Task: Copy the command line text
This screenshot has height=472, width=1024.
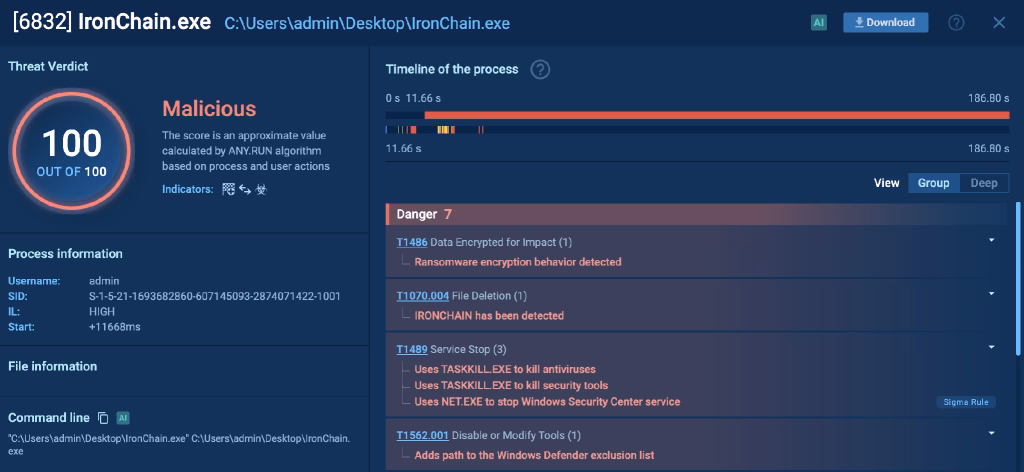Action: pyautogui.click(x=103, y=418)
